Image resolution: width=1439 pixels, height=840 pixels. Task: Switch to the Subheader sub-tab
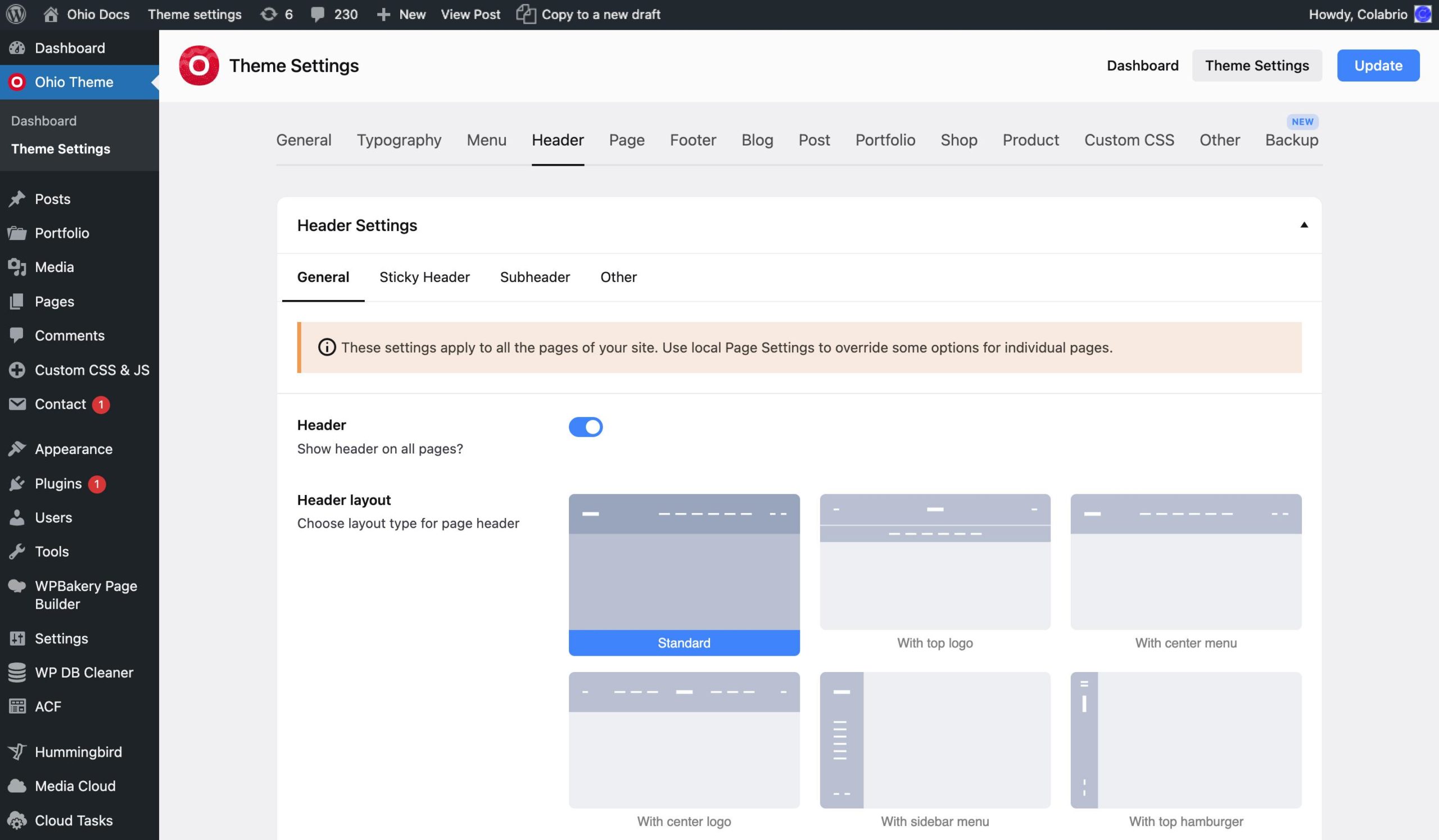coord(535,278)
